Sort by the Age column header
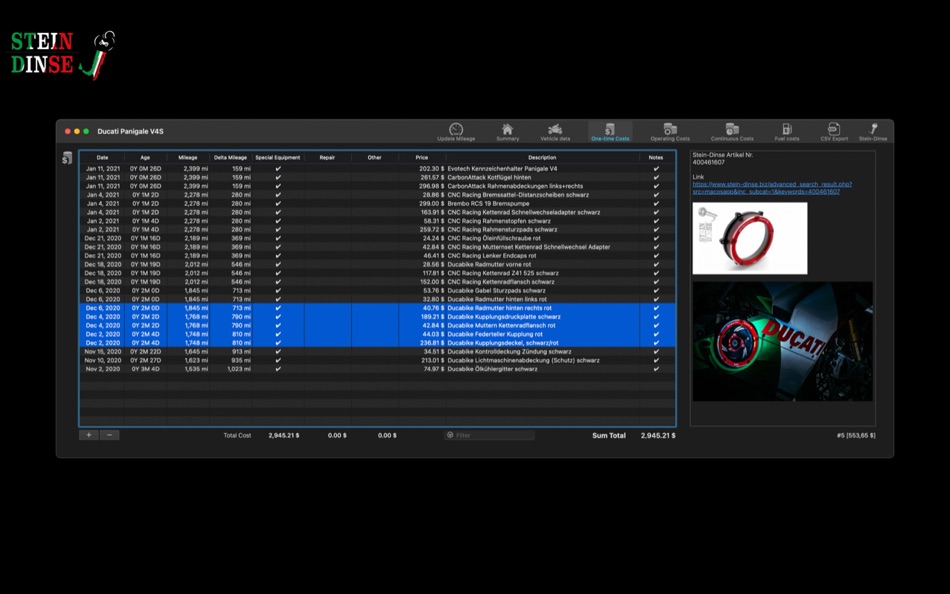Image resolution: width=950 pixels, height=594 pixels. tap(145, 158)
